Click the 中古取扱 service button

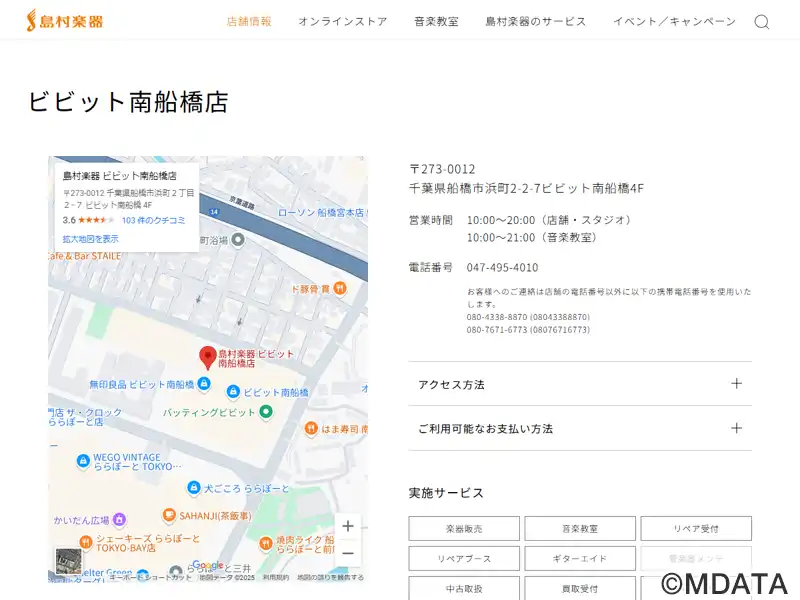tap(464, 588)
